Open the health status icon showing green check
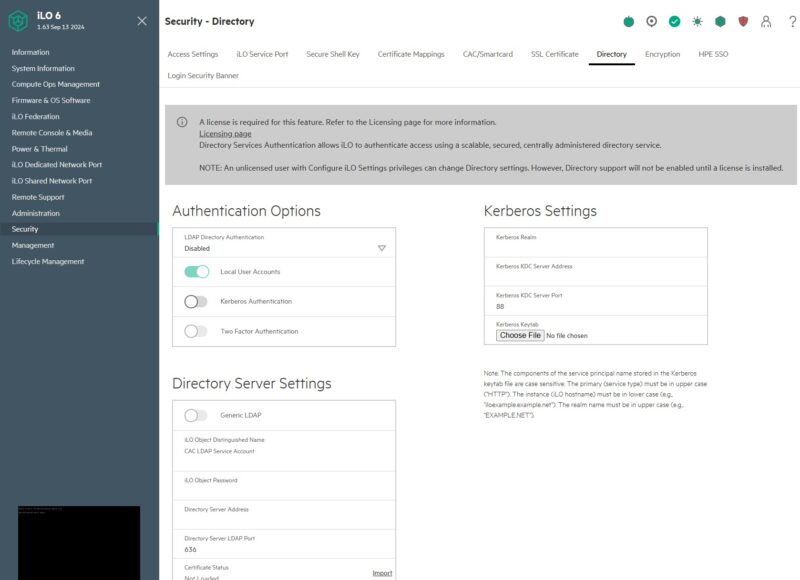The image size is (800, 580). 676,20
